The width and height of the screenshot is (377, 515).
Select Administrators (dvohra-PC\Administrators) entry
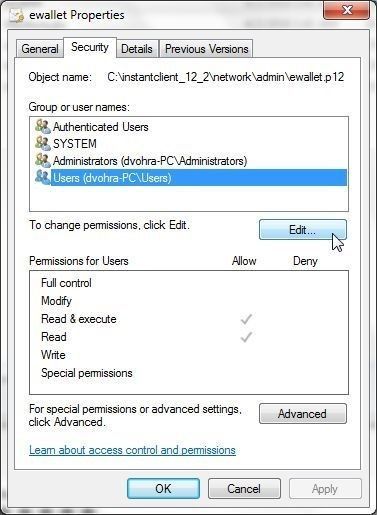pos(150,161)
